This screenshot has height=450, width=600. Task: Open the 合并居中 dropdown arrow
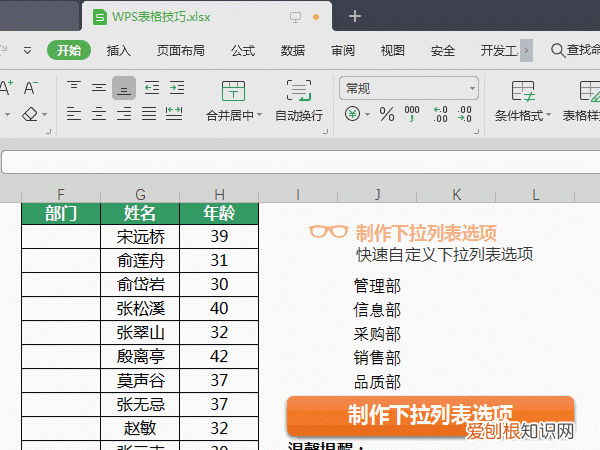259,115
